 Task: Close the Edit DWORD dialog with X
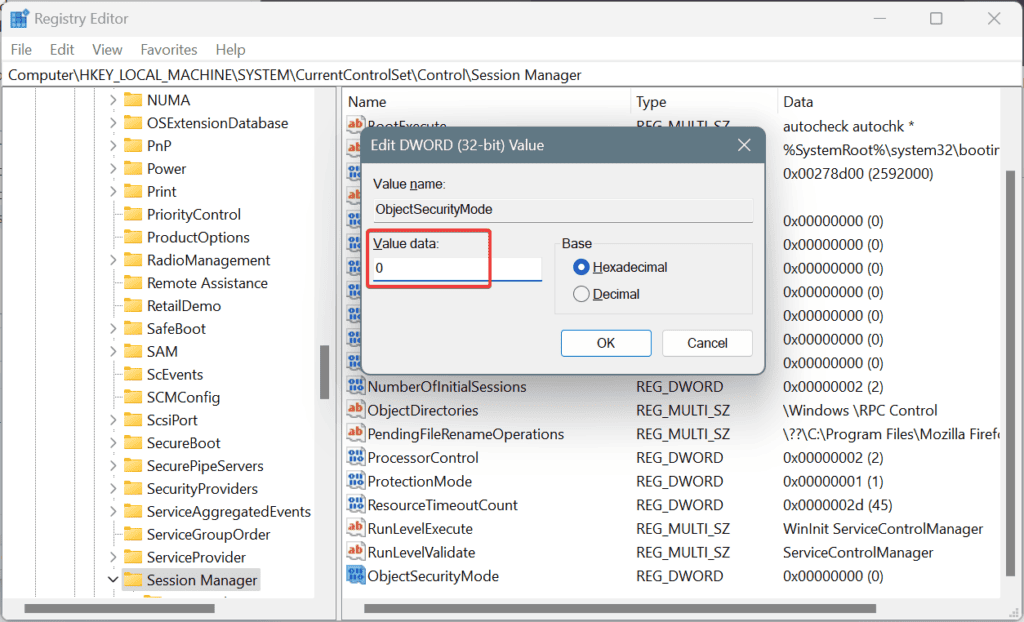coord(744,145)
